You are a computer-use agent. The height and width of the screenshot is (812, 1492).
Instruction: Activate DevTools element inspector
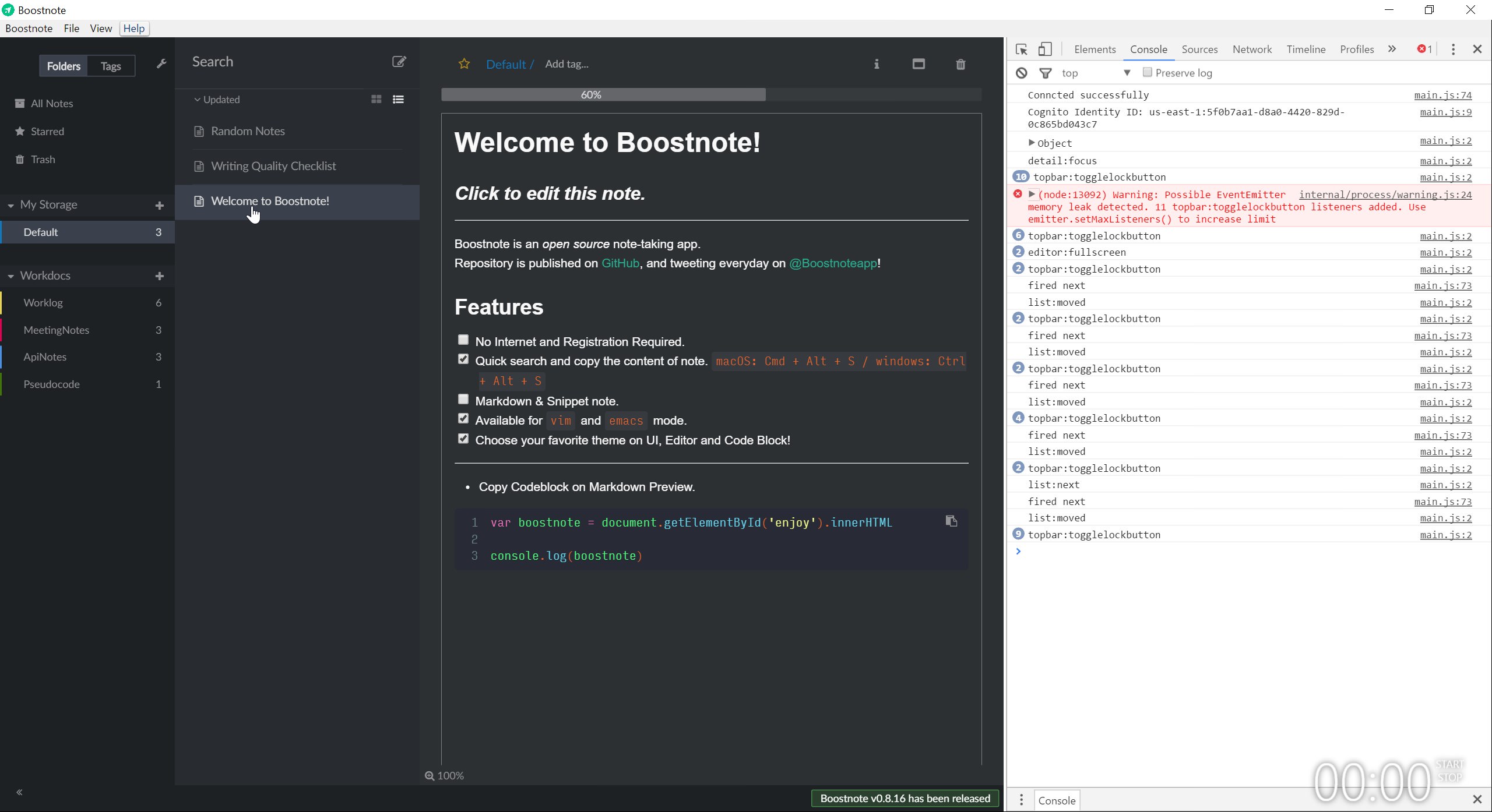1022,50
